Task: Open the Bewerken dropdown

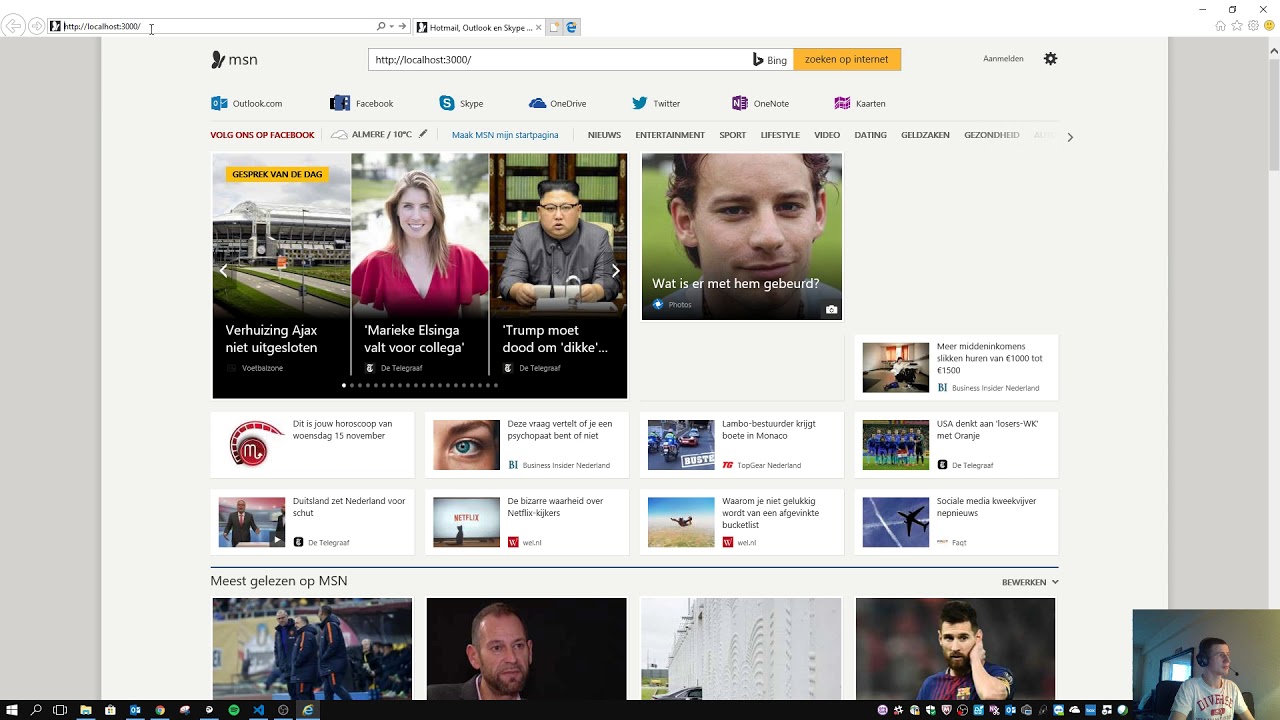Action: coord(1030,582)
